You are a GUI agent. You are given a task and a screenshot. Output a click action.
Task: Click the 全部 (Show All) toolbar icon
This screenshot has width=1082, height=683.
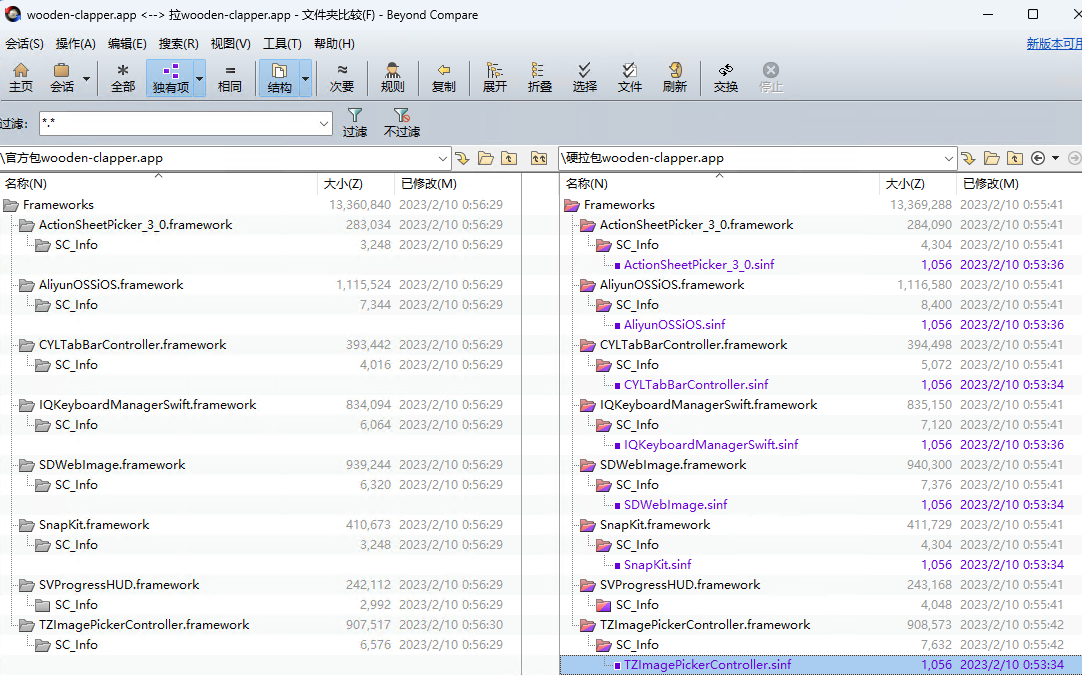pyautogui.click(x=122, y=77)
